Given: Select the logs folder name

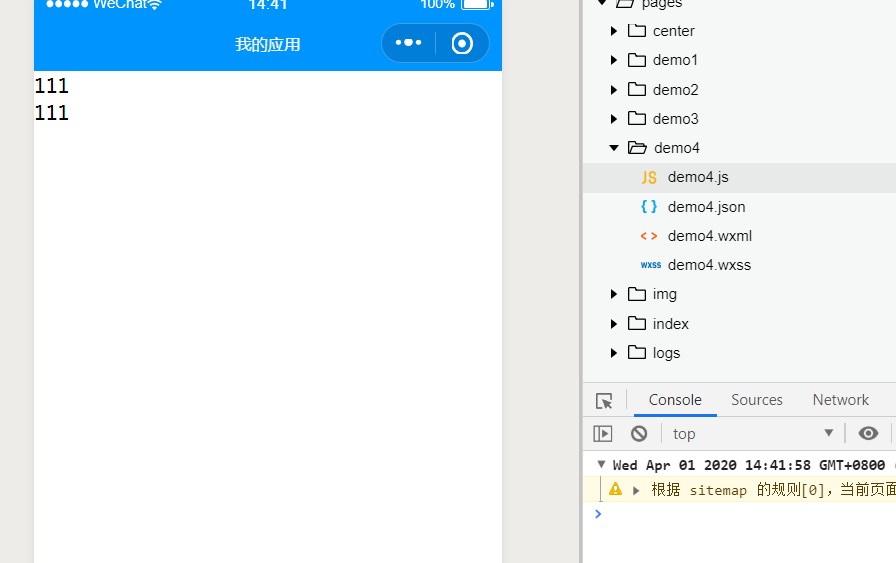Looking at the screenshot, I should pyautogui.click(x=666, y=353).
